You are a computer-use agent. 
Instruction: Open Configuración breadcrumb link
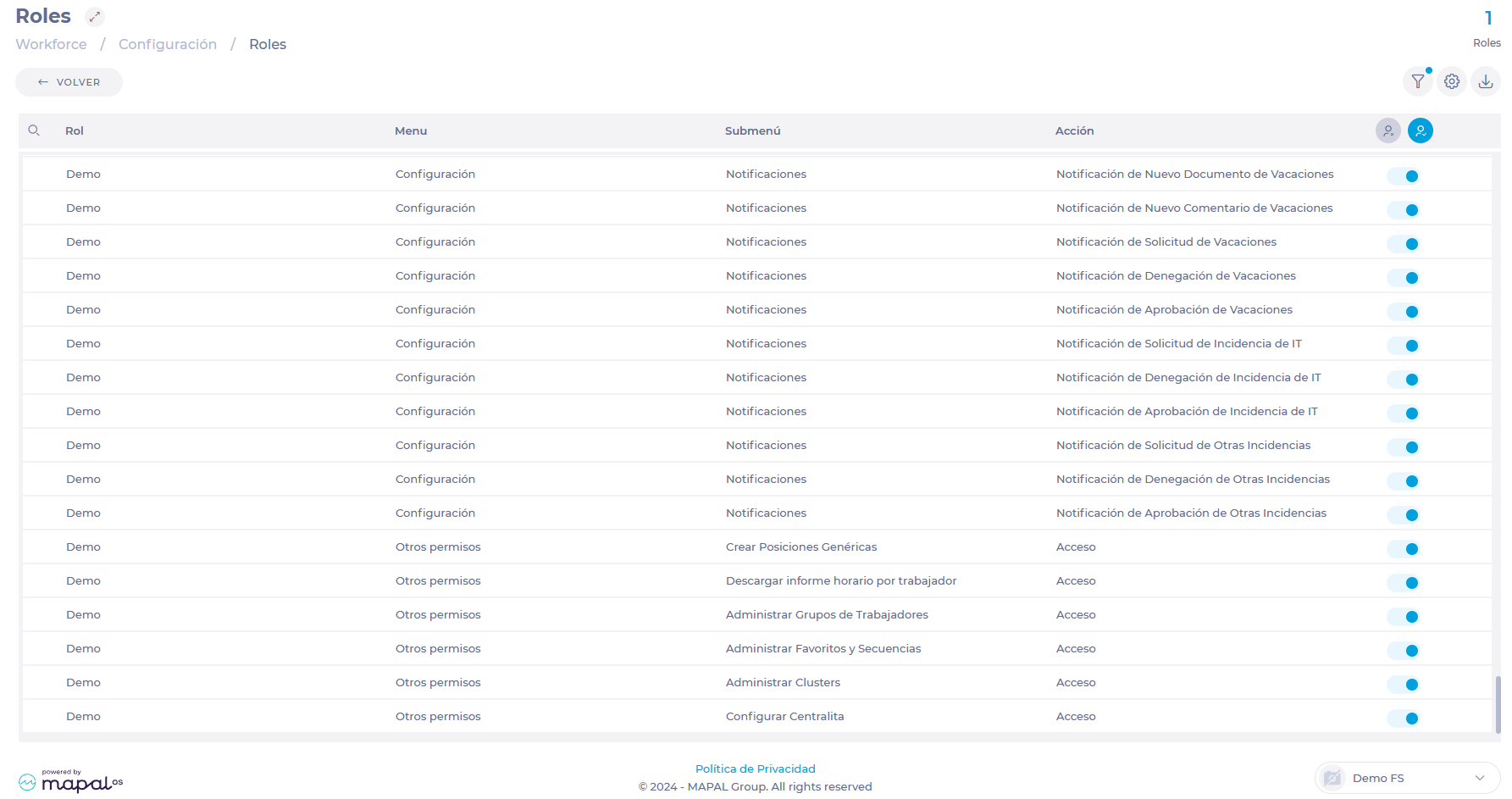tap(168, 44)
